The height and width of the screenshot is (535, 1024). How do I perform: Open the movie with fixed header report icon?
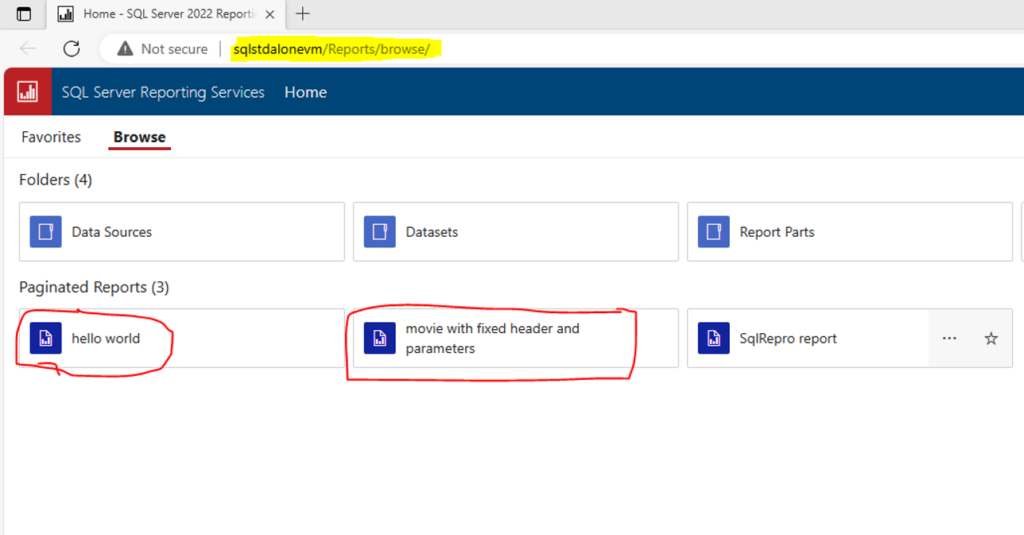(x=379, y=338)
